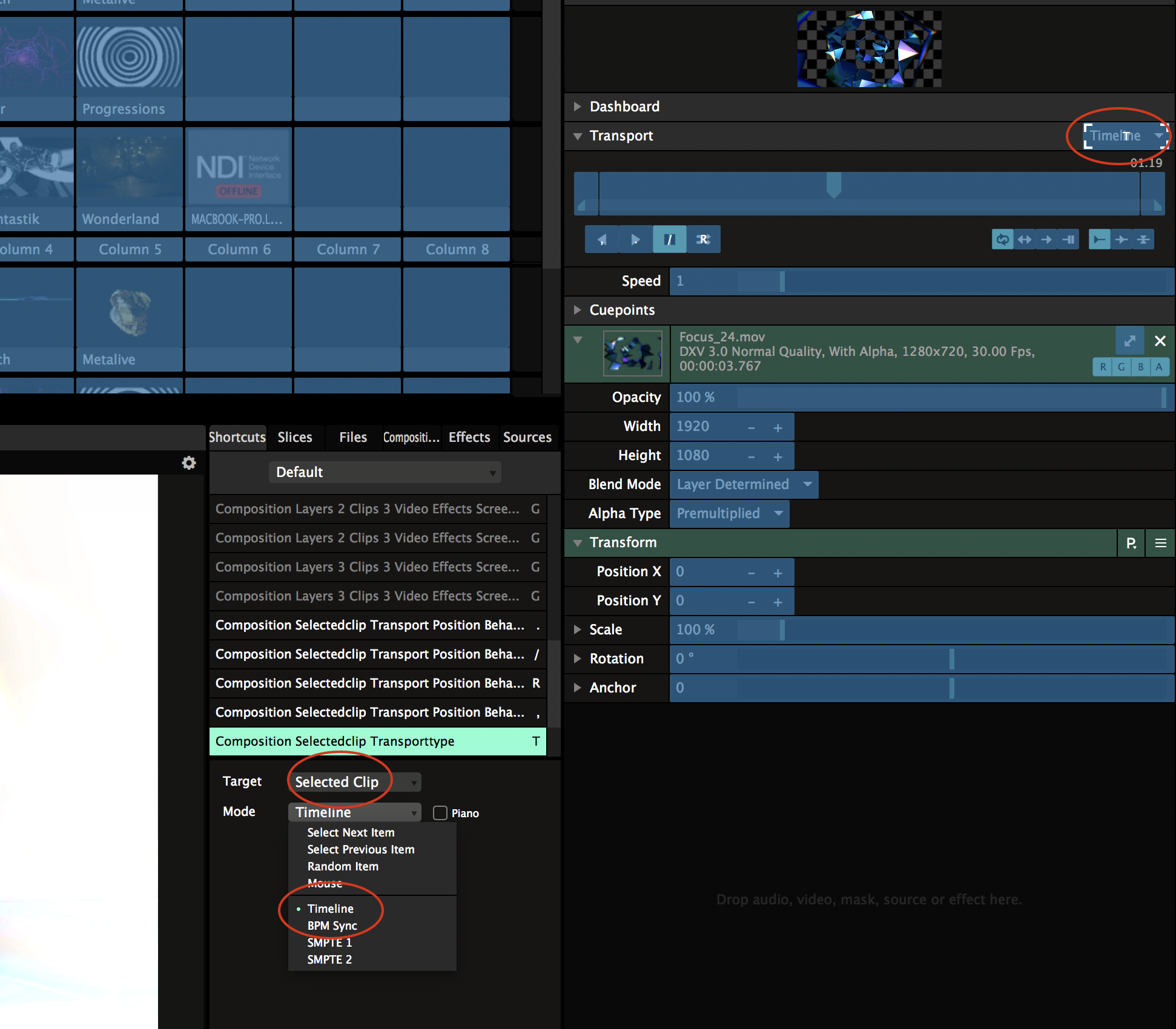Select play once and hold icon
Screen dimensions: 1176x1029
click(1069, 240)
